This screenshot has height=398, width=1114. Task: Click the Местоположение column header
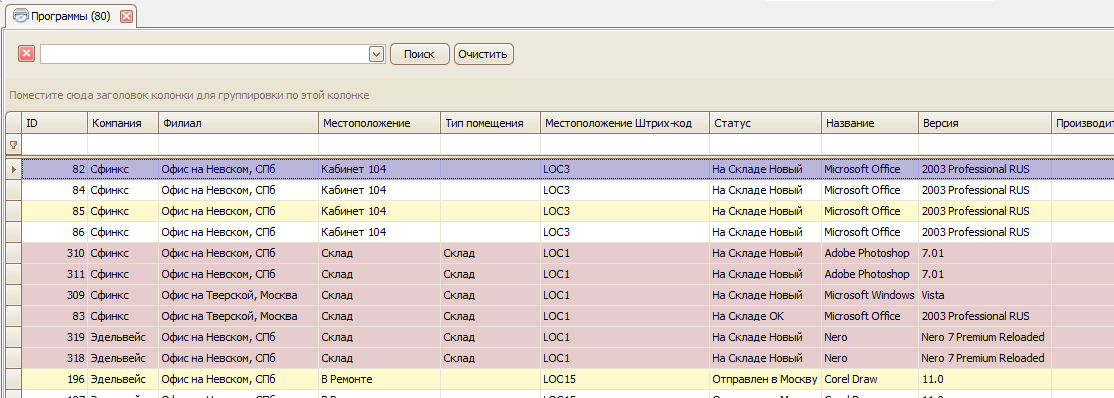pyautogui.click(x=379, y=123)
